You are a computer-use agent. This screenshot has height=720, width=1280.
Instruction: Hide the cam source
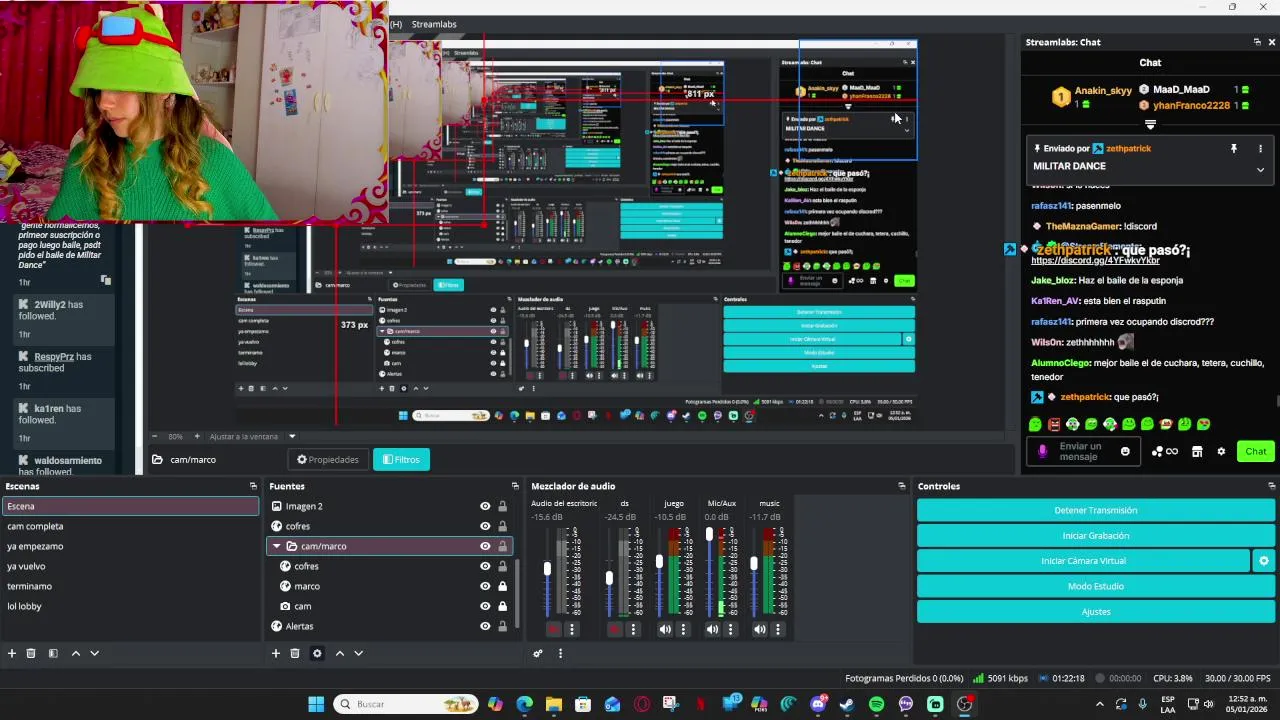click(485, 606)
